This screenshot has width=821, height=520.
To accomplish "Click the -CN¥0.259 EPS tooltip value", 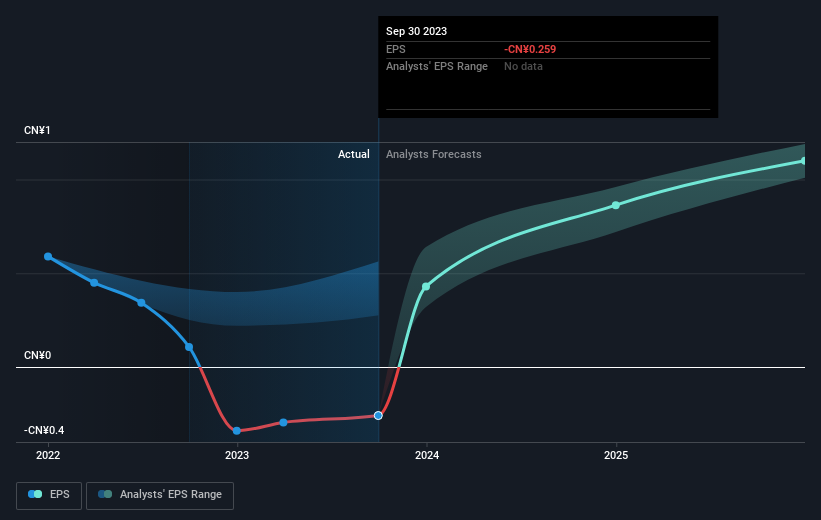I will (x=530, y=49).
